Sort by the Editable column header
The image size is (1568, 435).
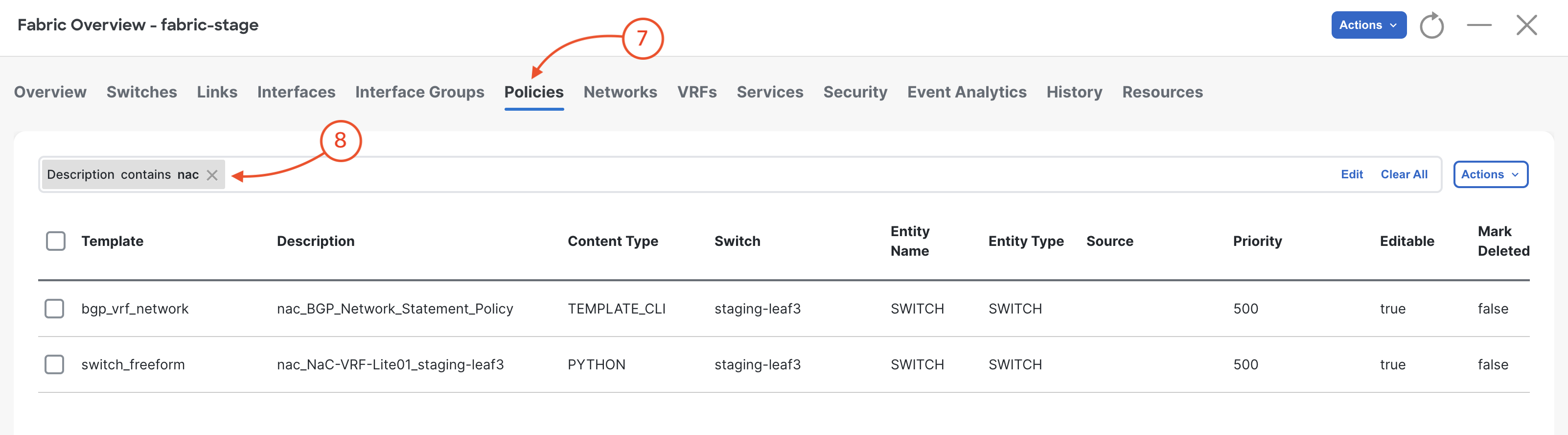[x=1407, y=242]
